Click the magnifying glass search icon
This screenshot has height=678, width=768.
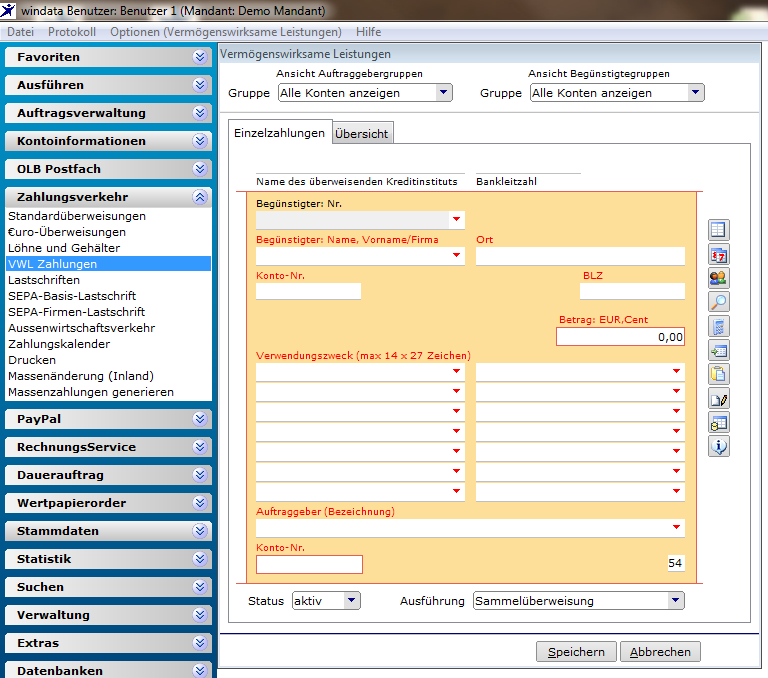[719, 302]
